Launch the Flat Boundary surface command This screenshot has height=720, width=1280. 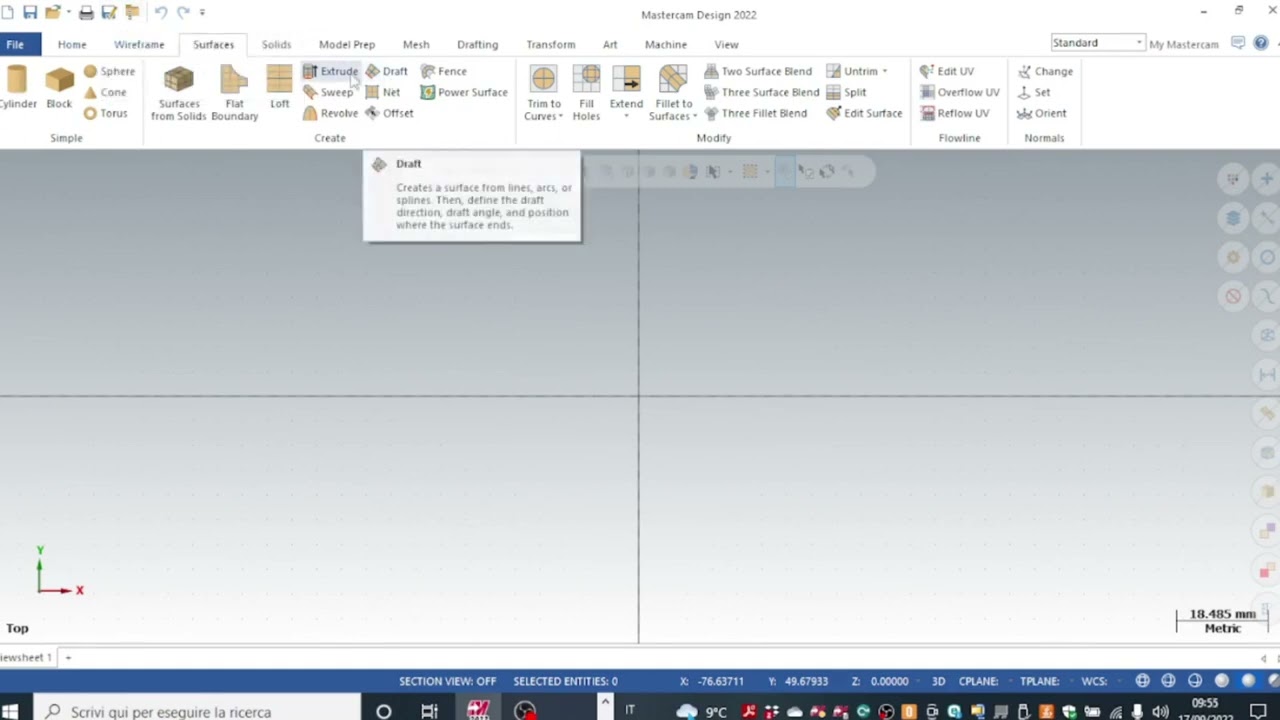coord(234,93)
